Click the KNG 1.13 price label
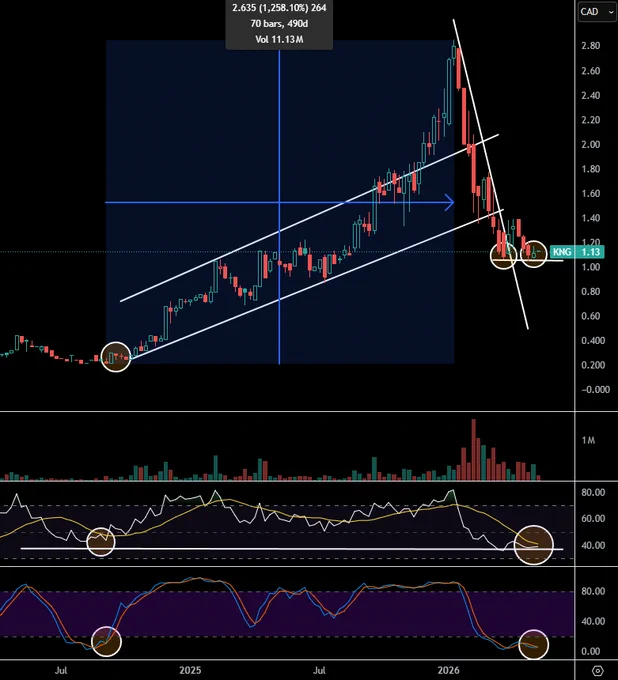Screen dimensions: 618x680 (x=576, y=252)
